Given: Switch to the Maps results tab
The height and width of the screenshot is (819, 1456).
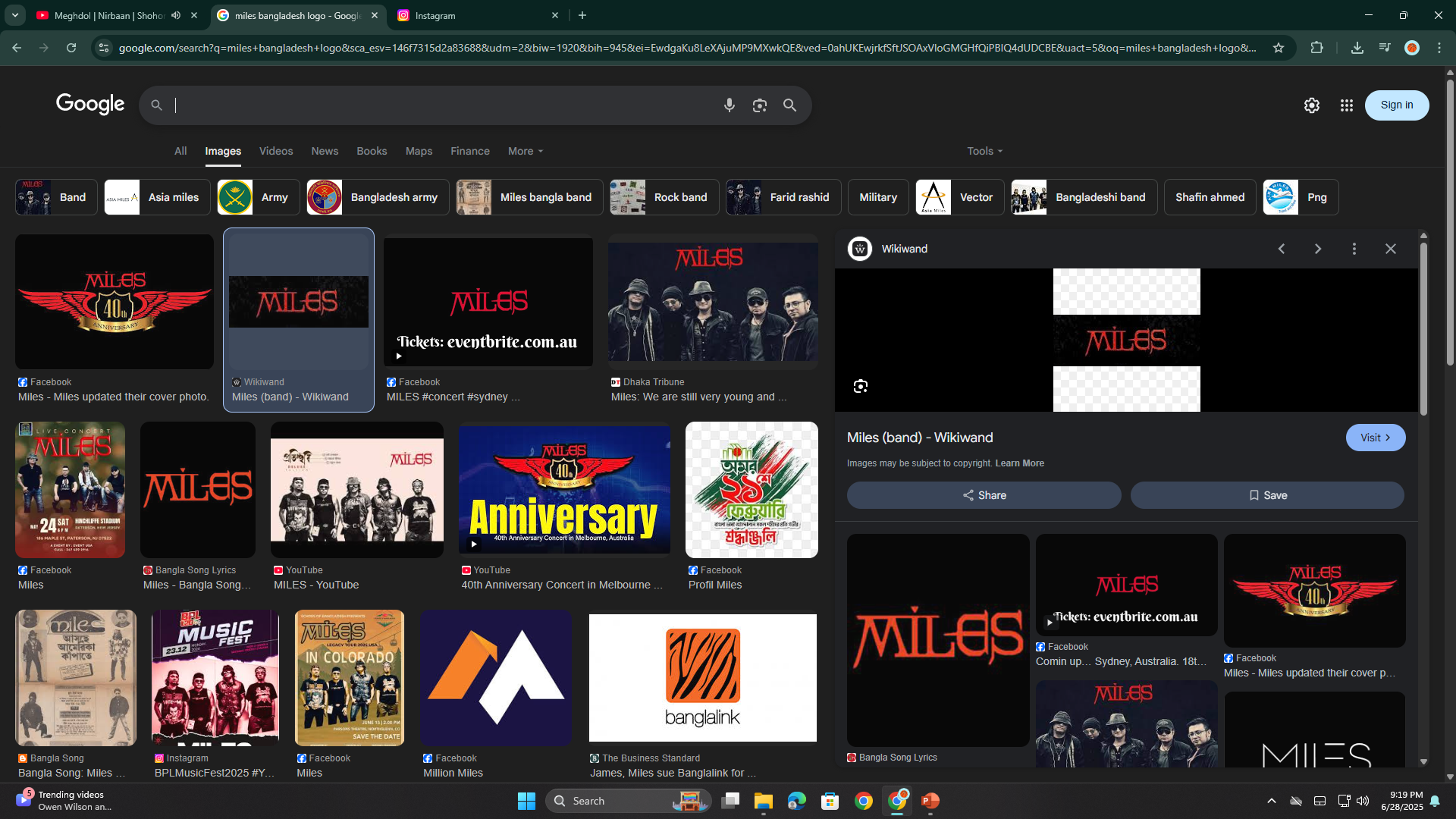Looking at the screenshot, I should click(419, 151).
